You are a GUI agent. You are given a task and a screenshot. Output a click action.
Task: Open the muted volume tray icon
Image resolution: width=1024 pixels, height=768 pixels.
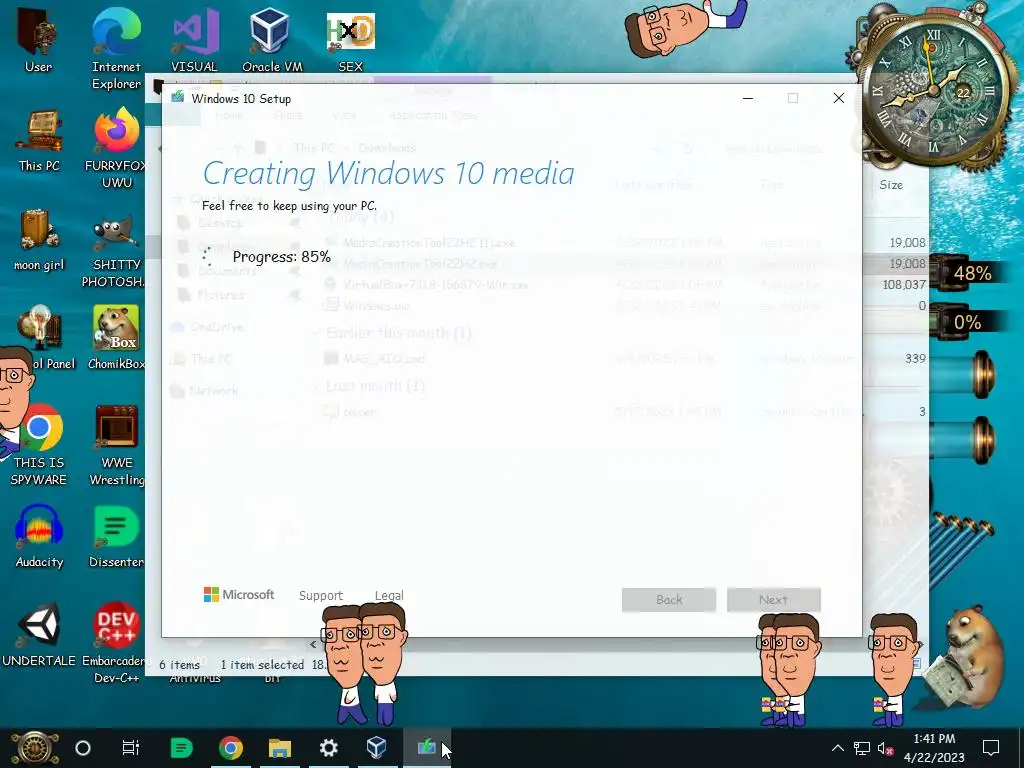pyautogui.click(x=886, y=748)
